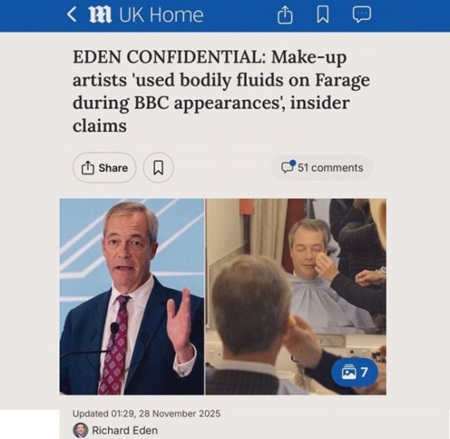450x439 pixels.
Task: Tap the UK Home section title
Action: pyautogui.click(x=161, y=15)
